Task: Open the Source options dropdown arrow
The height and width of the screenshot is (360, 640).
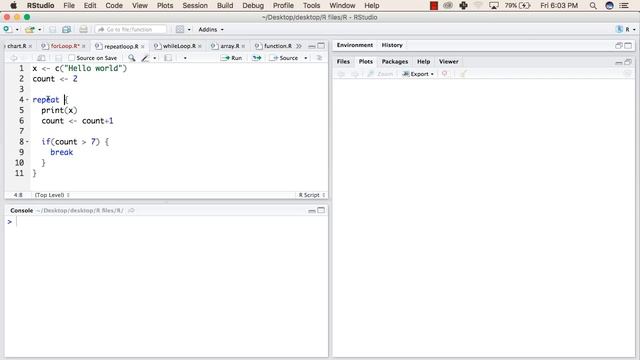Action: [x=306, y=58]
